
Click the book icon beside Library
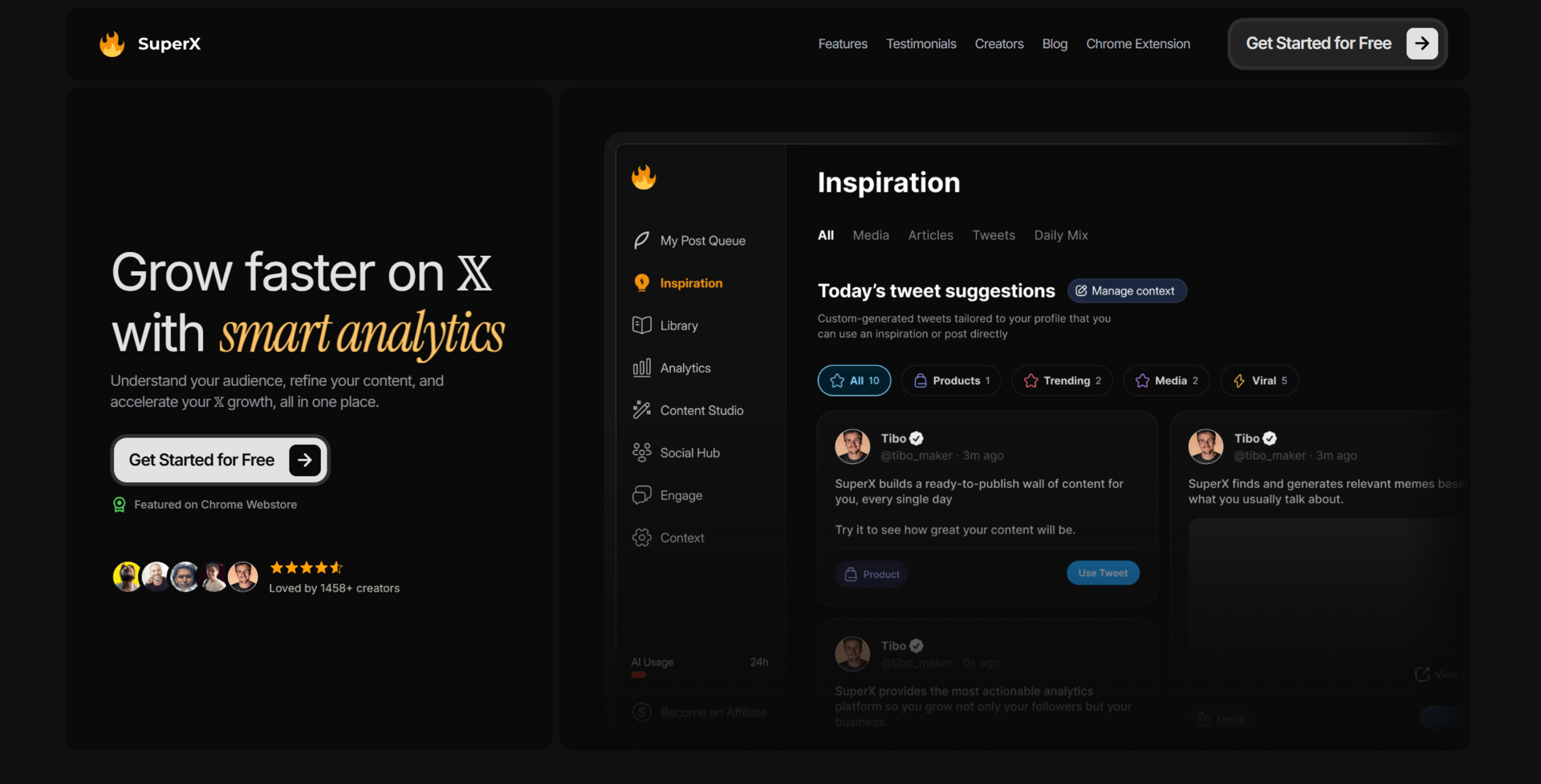point(641,325)
